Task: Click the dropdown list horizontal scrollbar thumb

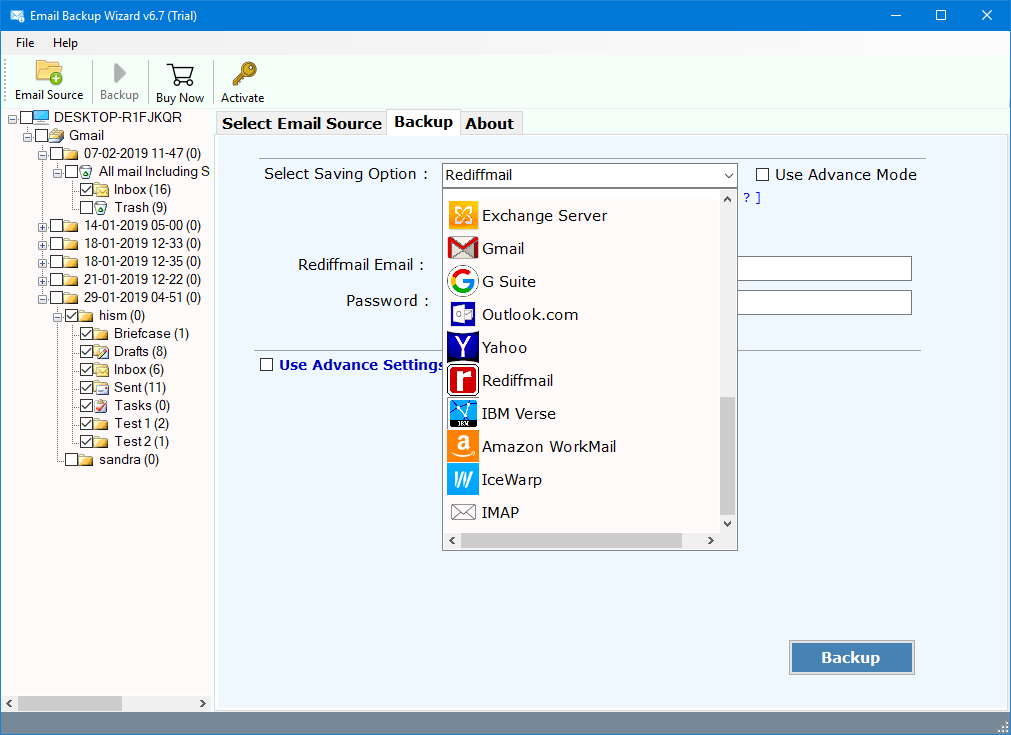Action: [571, 540]
